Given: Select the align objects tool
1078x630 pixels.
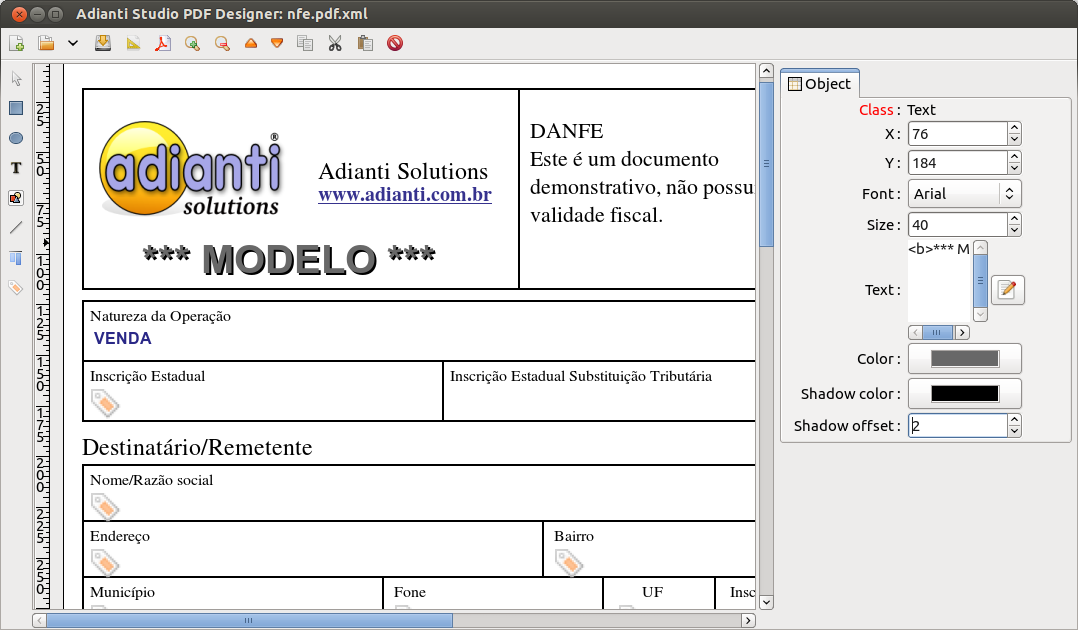Looking at the screenshot, I should [16, 258].
